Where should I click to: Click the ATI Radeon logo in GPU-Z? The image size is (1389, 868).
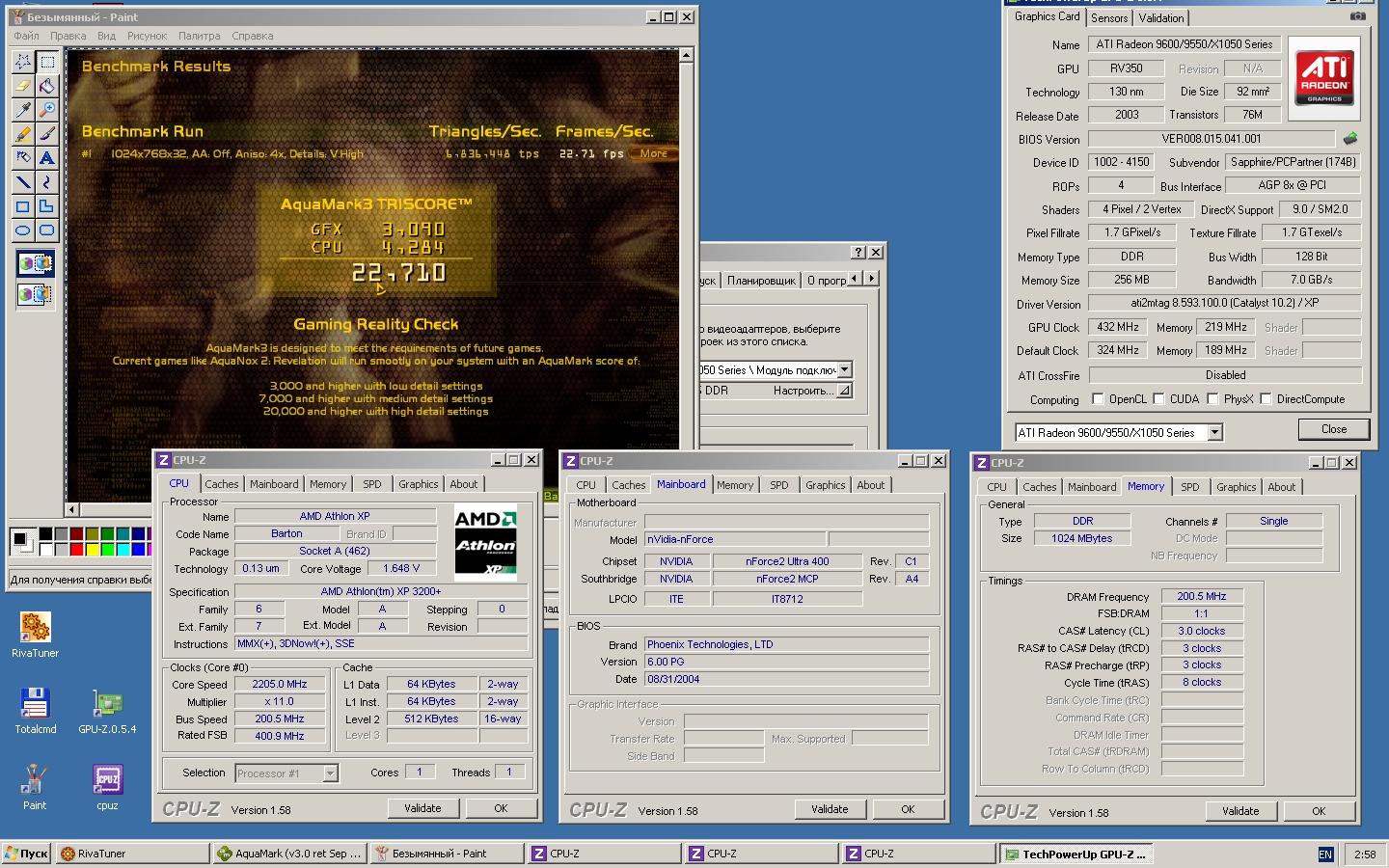coord(1323,78)
